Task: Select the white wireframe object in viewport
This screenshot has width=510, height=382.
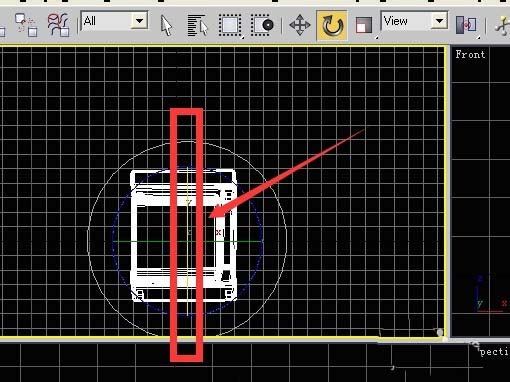Action: (x=184, y=236)
